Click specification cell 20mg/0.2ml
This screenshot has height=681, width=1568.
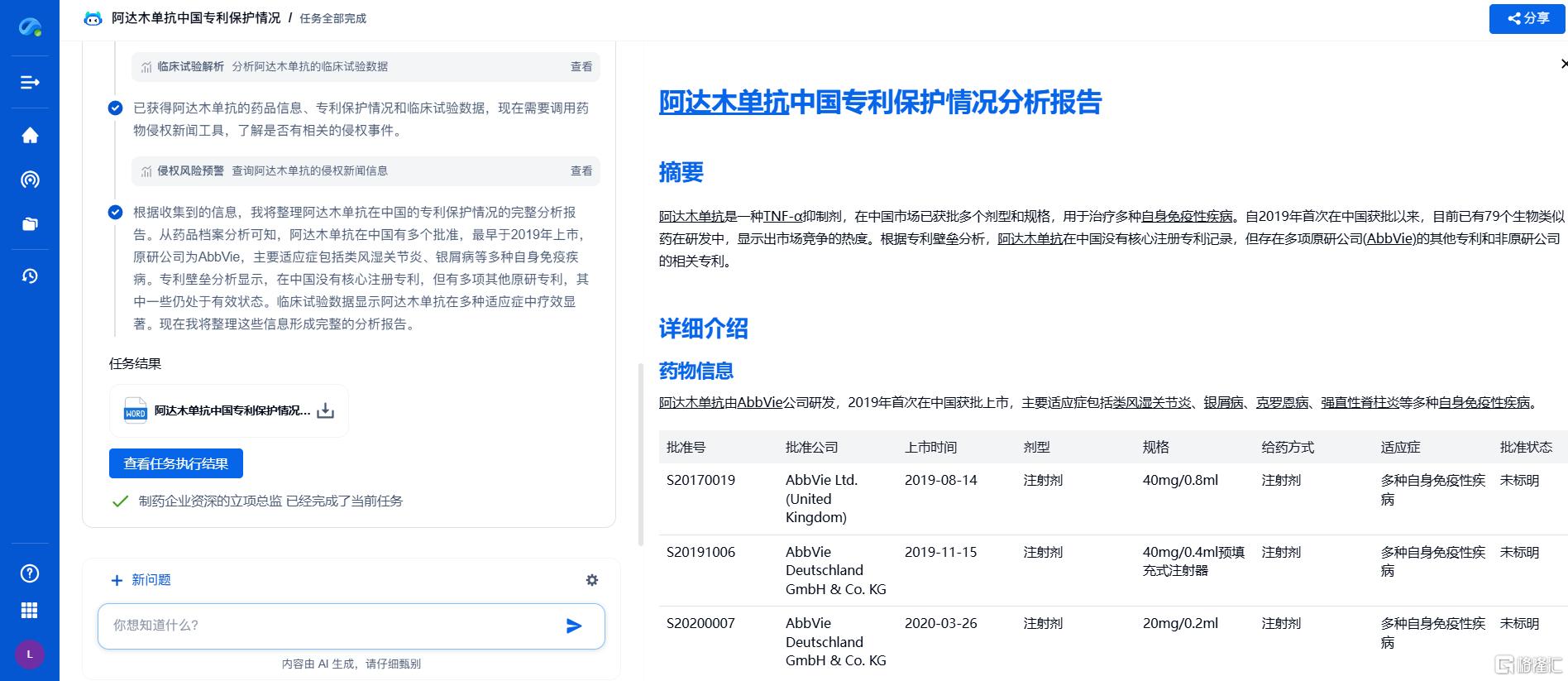[1181, 624]
